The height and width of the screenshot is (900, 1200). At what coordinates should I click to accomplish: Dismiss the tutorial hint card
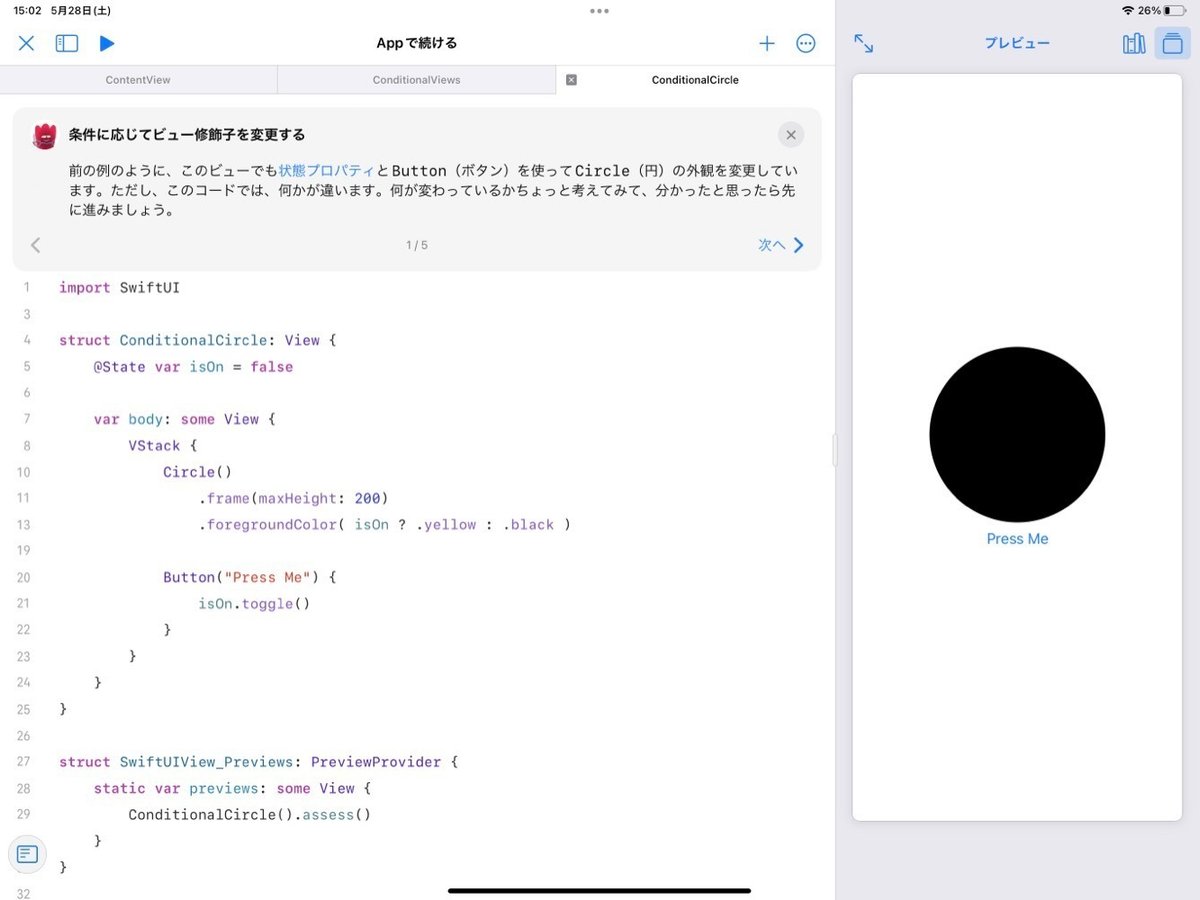791,135
